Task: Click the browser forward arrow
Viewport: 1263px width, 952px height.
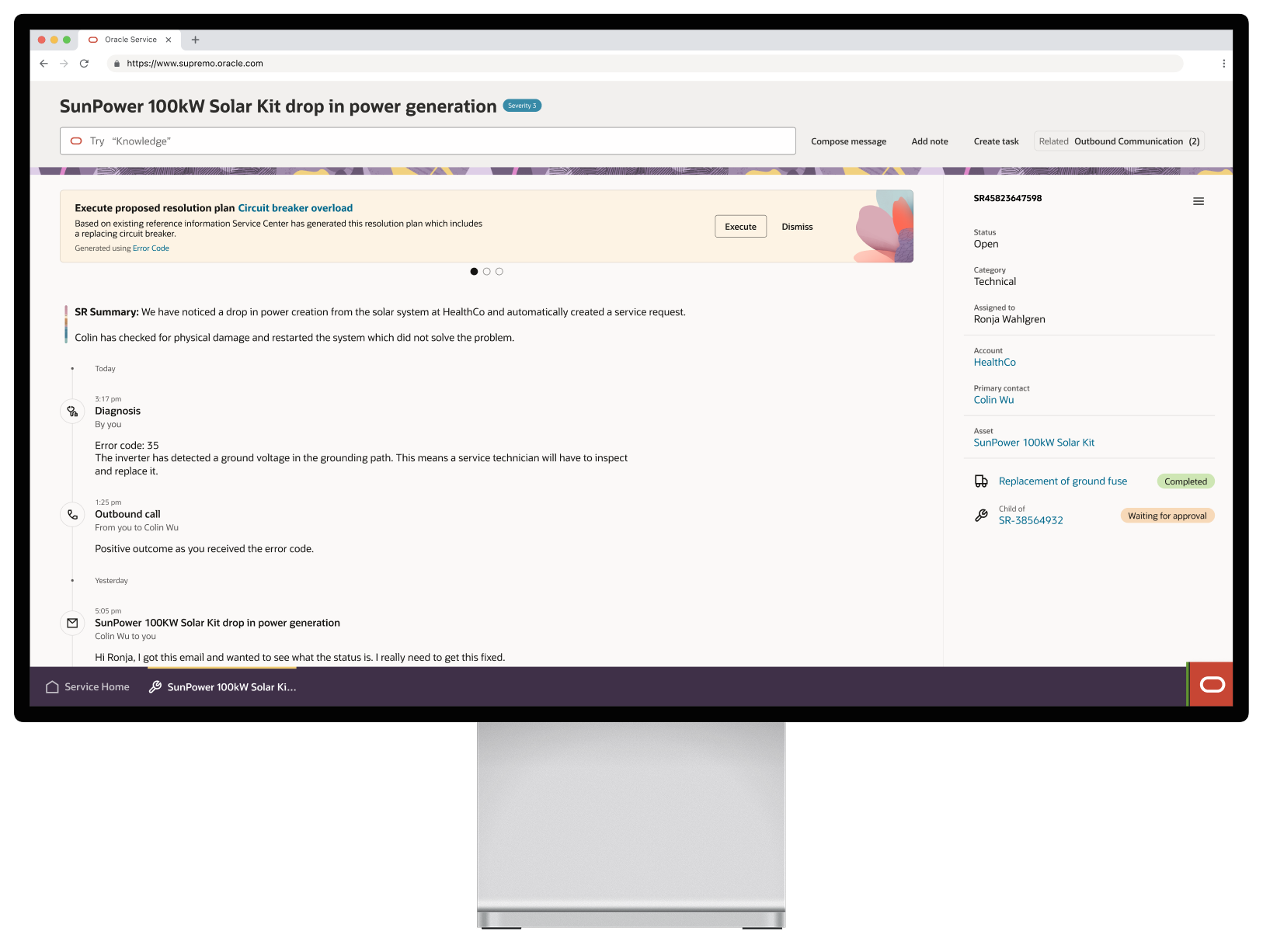Action: (64, 64)
